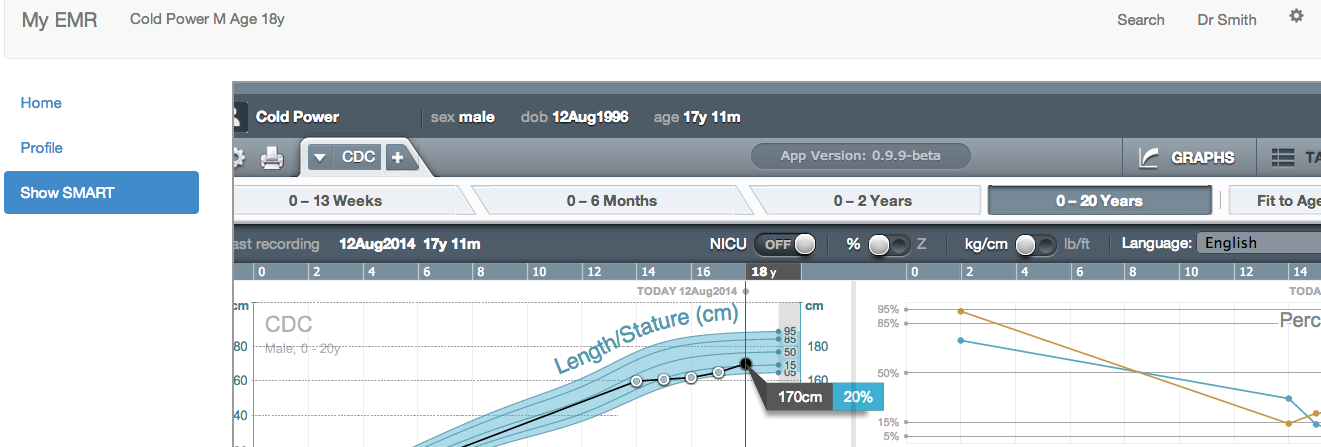
Task: Click the plus icon next to CDC
Action: point(396,157)
